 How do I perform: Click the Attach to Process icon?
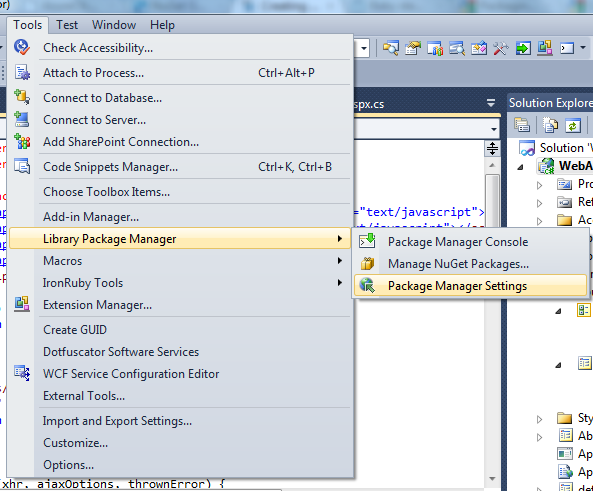22,72
